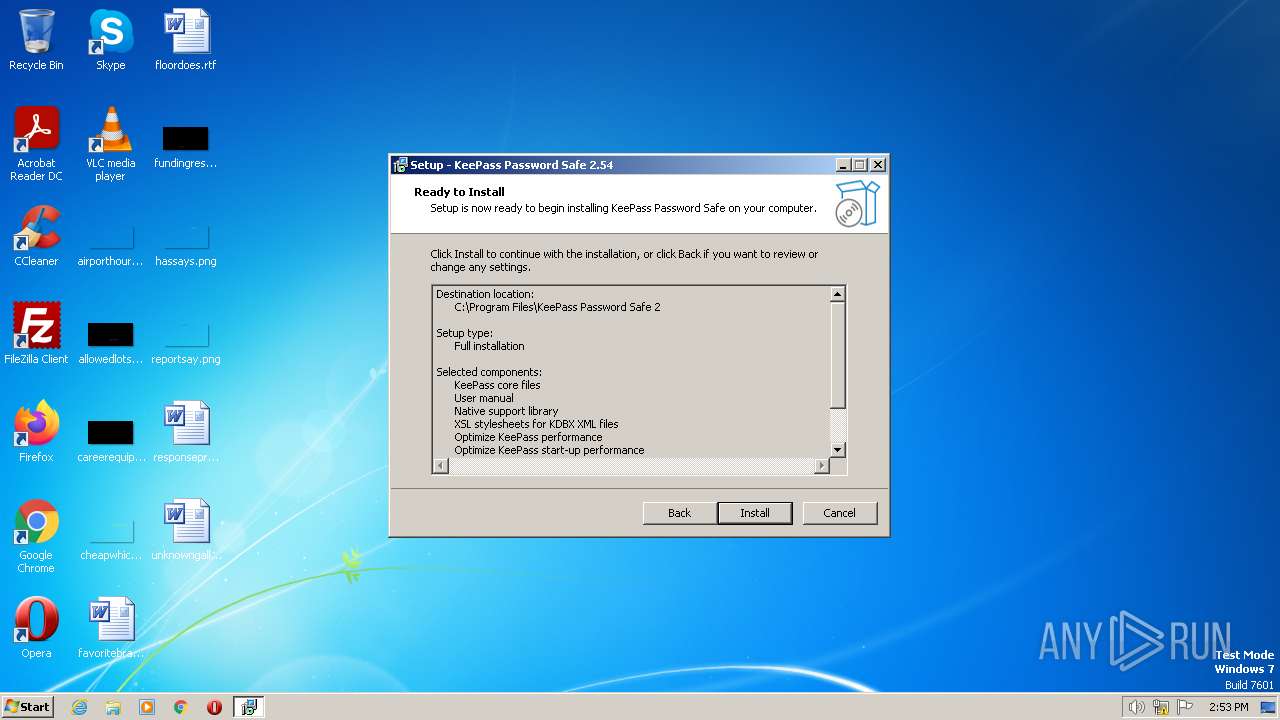Click the Install button
The height and width of the screenshot is (720, 1280).
755,513
